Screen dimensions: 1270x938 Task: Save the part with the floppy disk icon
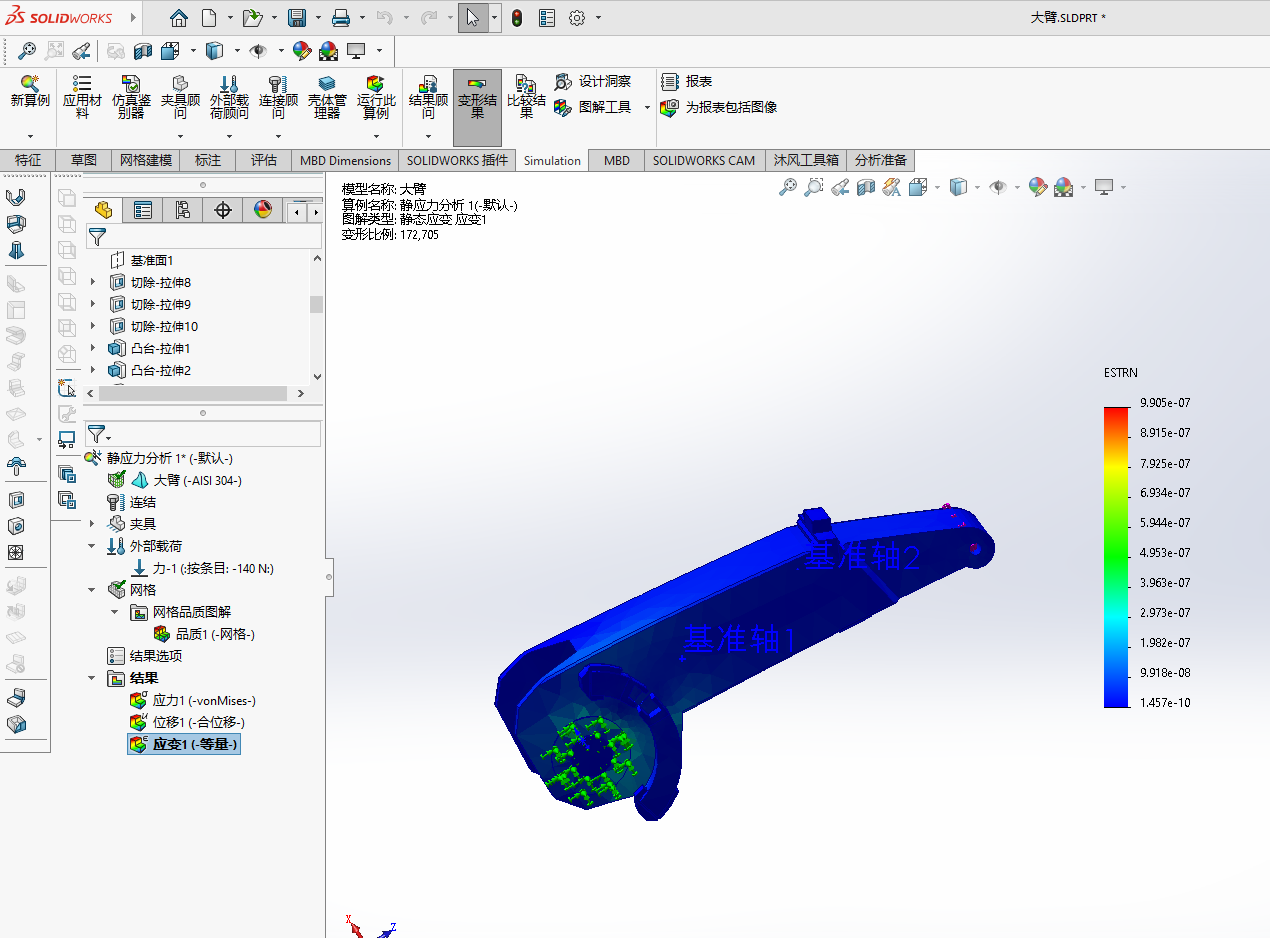[x=296, y=18]
